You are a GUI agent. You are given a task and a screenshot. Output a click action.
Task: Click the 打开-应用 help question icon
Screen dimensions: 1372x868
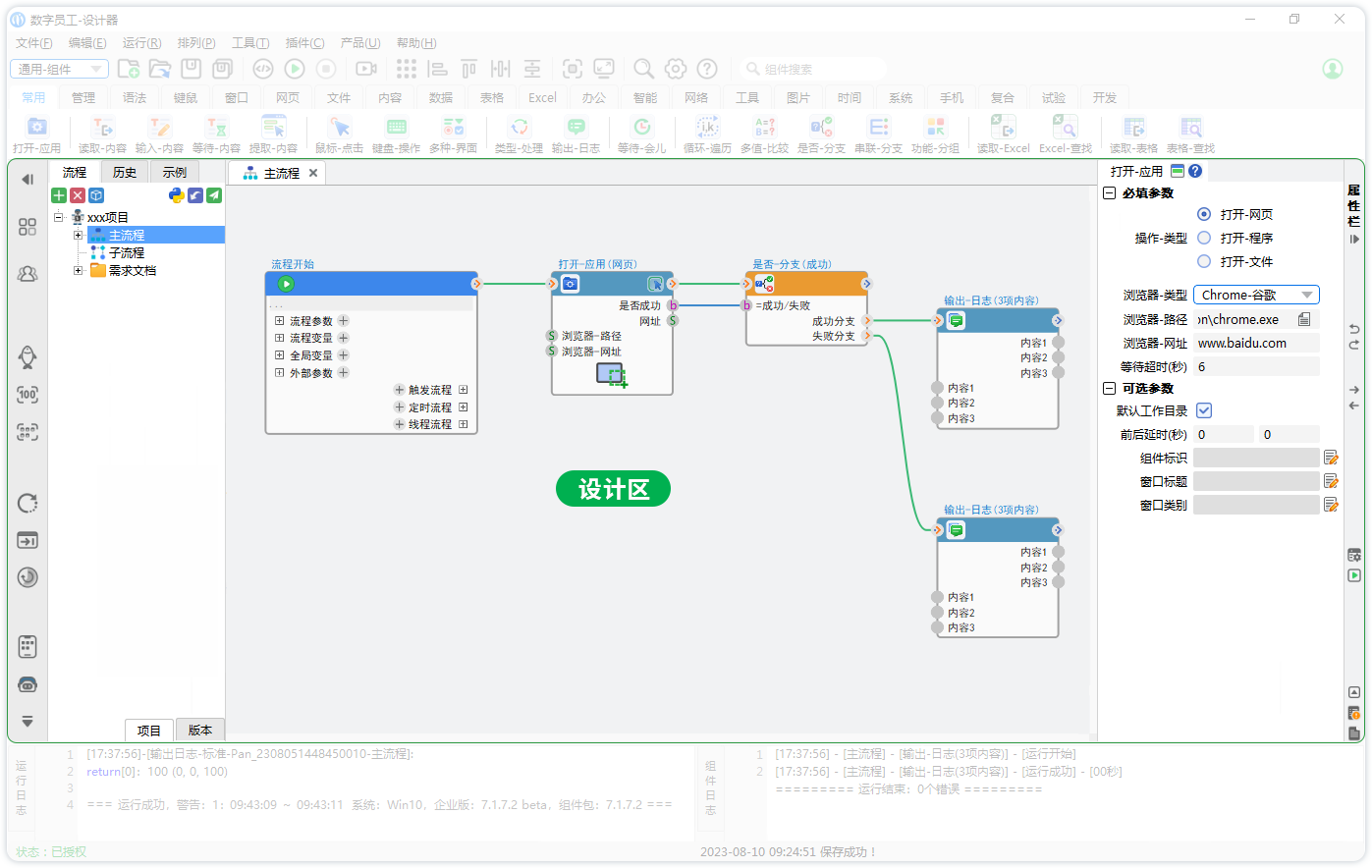(x=1195, y=171)
